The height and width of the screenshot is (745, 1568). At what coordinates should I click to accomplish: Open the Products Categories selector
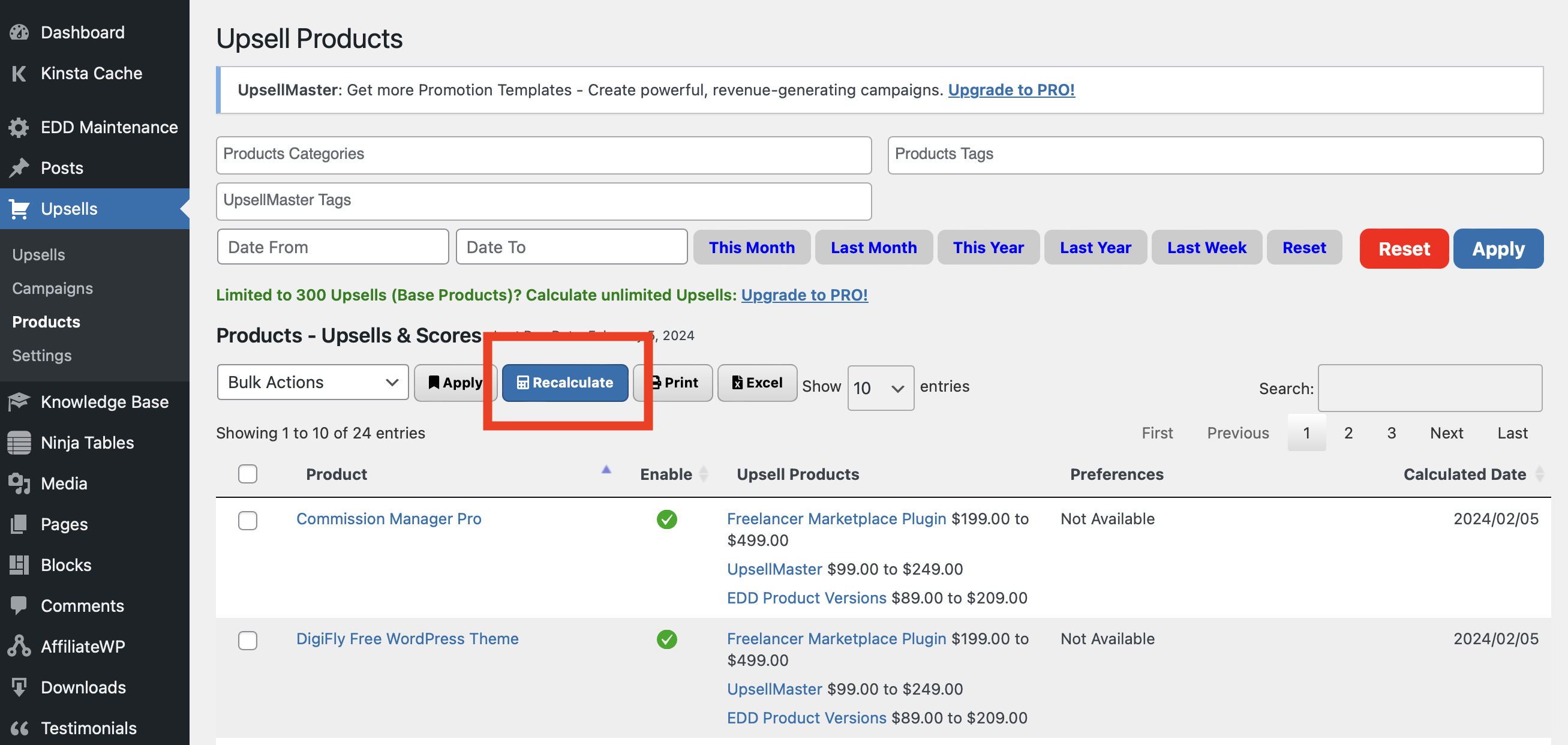click(543, 155)
